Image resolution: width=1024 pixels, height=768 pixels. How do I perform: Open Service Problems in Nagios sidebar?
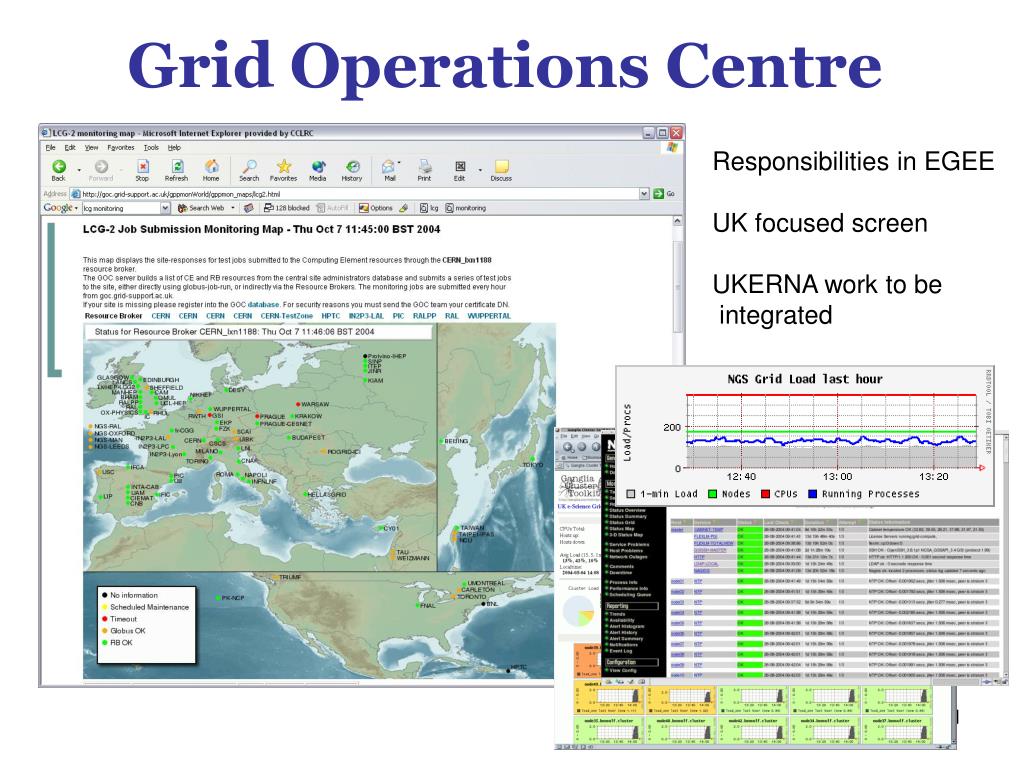[x=629, y=544]
